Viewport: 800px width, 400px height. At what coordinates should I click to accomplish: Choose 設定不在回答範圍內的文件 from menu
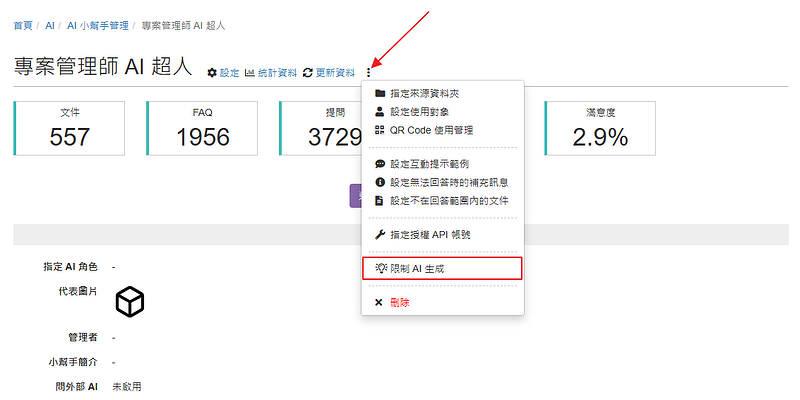tap(449, 200)
